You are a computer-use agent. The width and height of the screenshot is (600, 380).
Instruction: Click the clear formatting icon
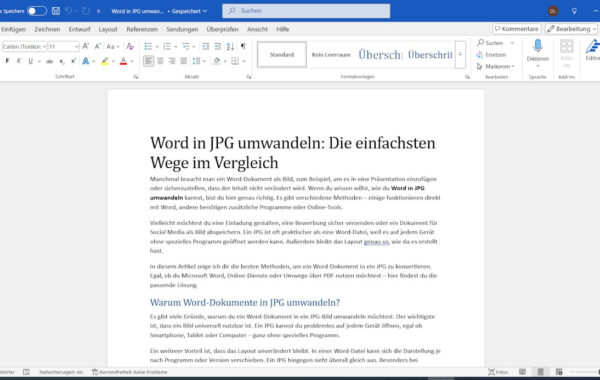tap(130, 46)
